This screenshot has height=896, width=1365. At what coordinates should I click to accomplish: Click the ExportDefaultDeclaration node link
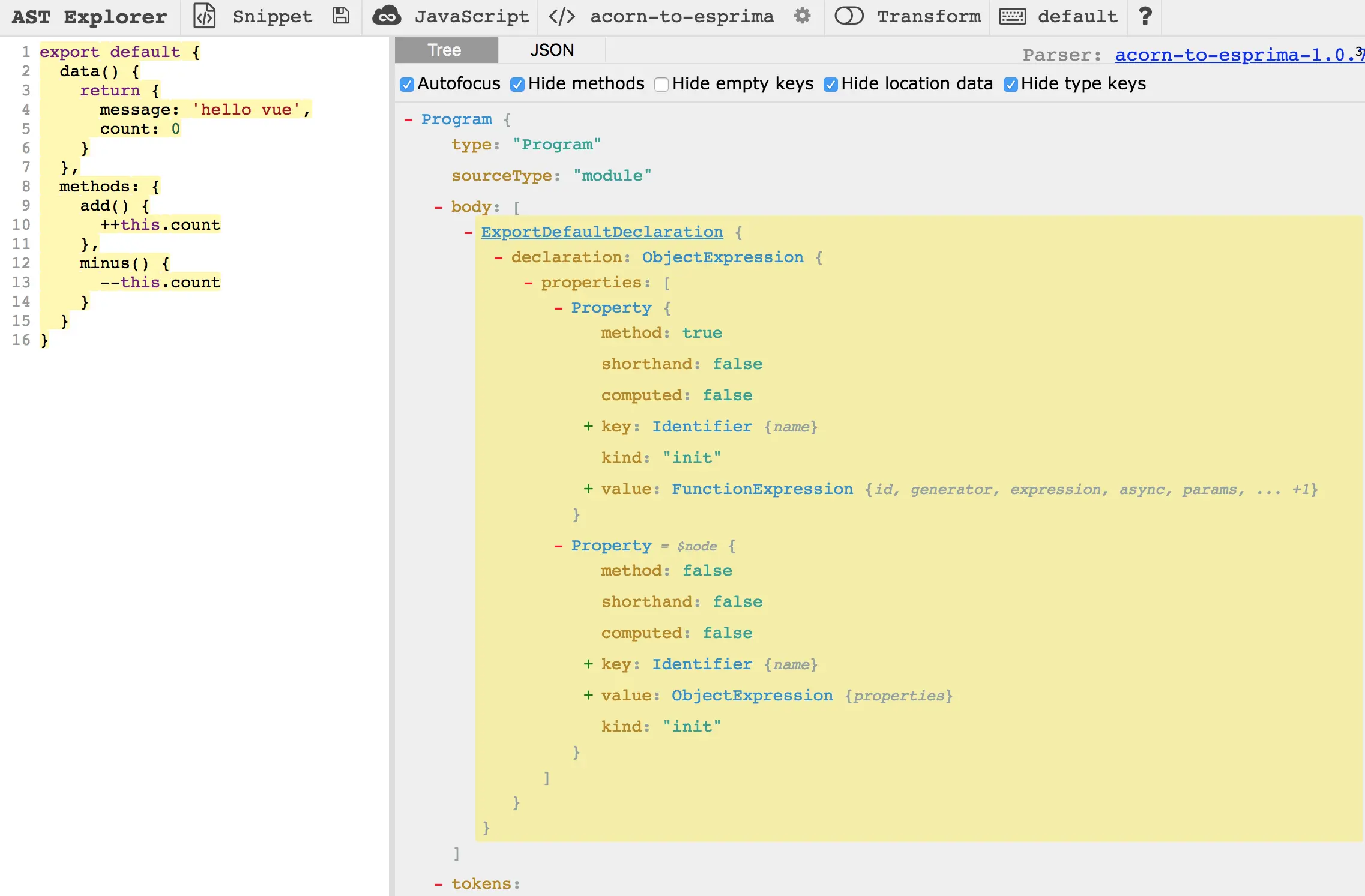coord(601,232)
